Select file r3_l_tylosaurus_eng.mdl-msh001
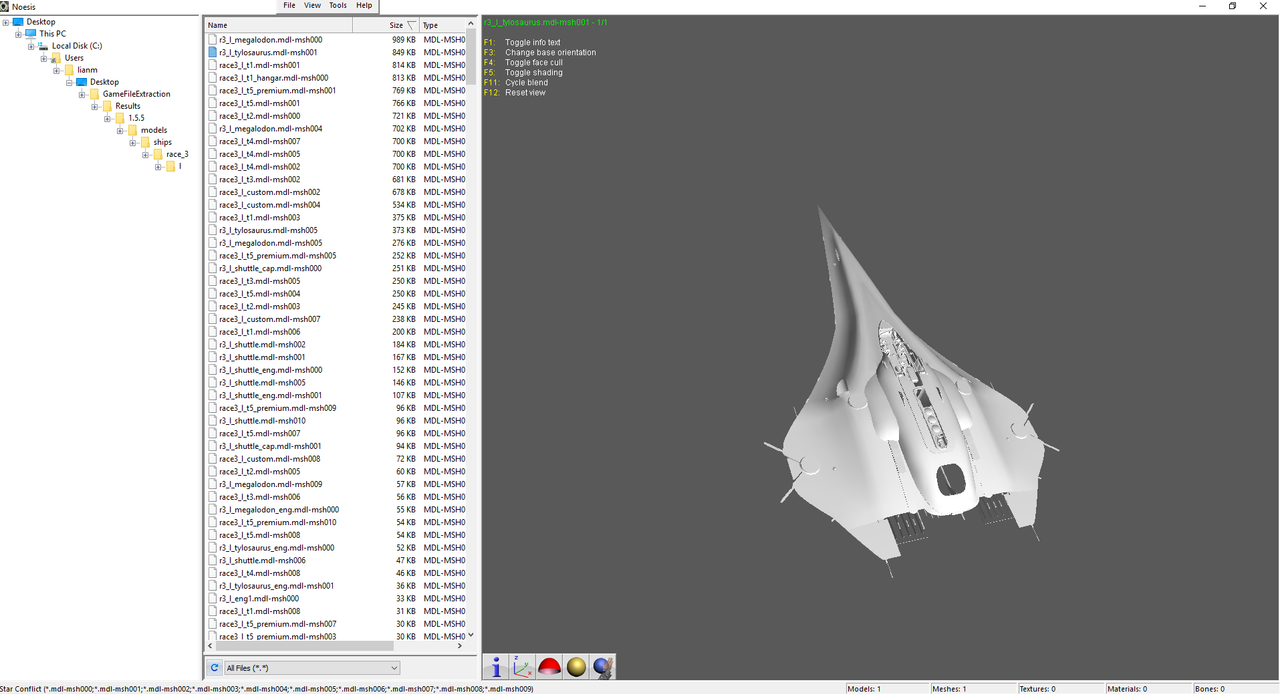Viewport: 1280px width, 694px height. coord(276,586)
